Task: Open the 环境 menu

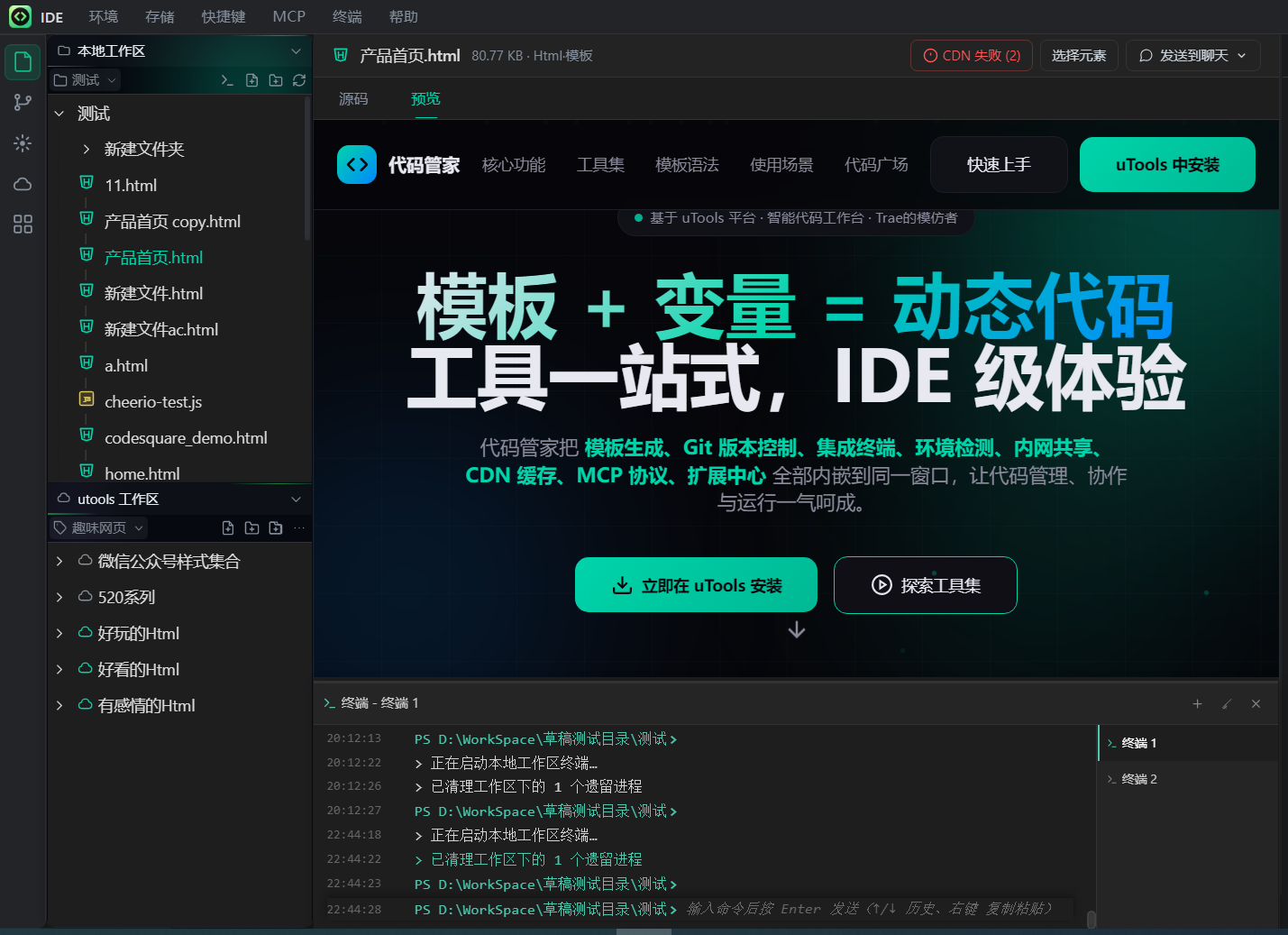Action: 104,17
